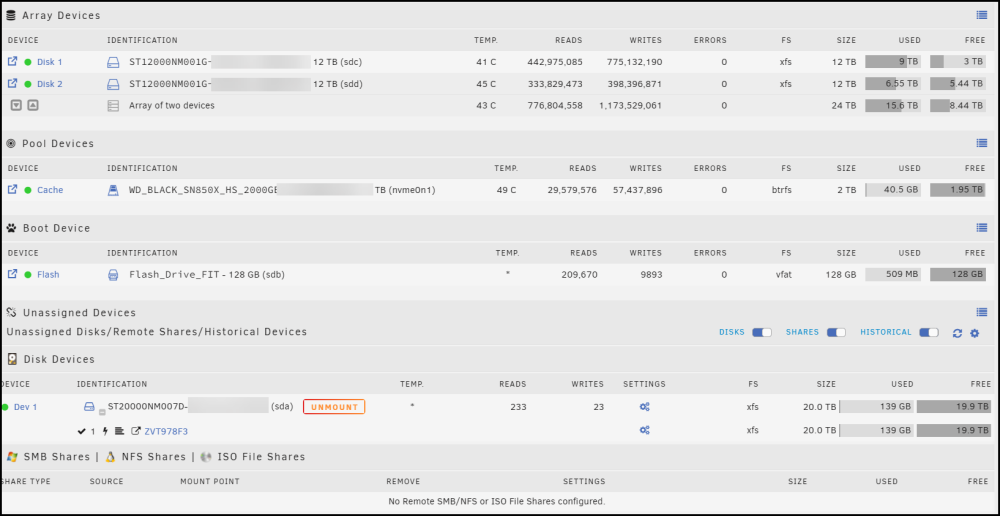The image size is (1000, 516).
Task: Select the NFS Shares heading
Action: tap(153, 457)
